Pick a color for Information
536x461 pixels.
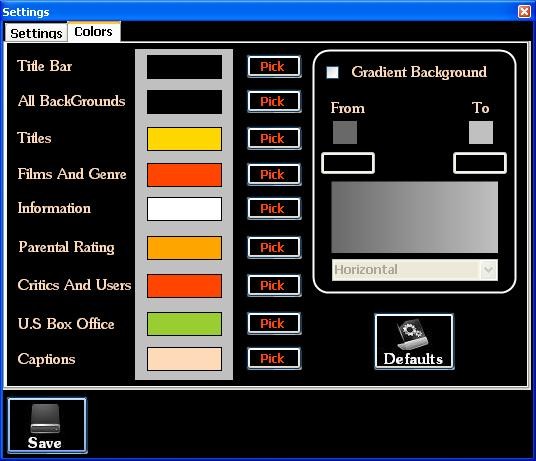pos(274,208)
